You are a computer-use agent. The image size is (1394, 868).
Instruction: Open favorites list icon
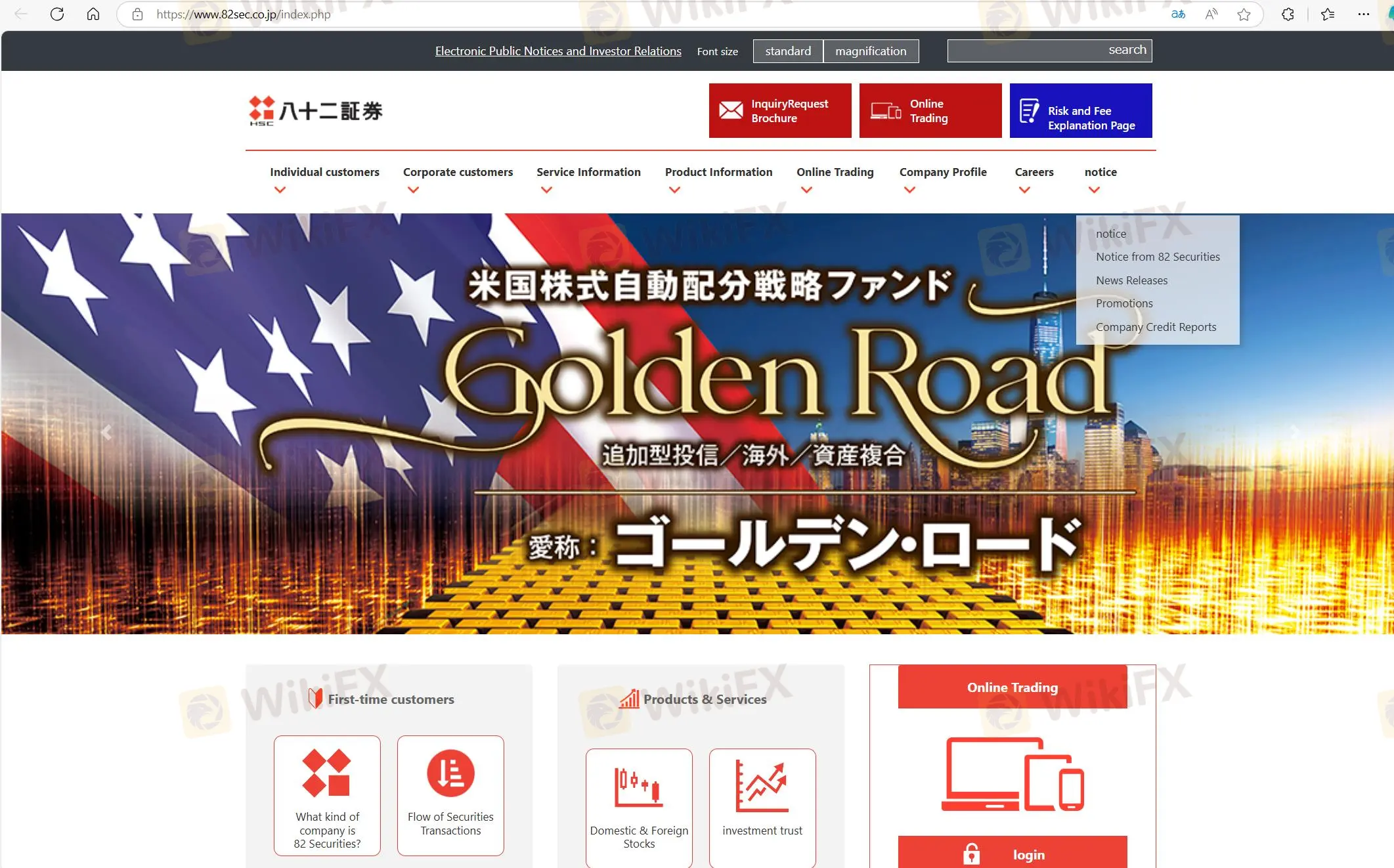[x=1327, y=14]
